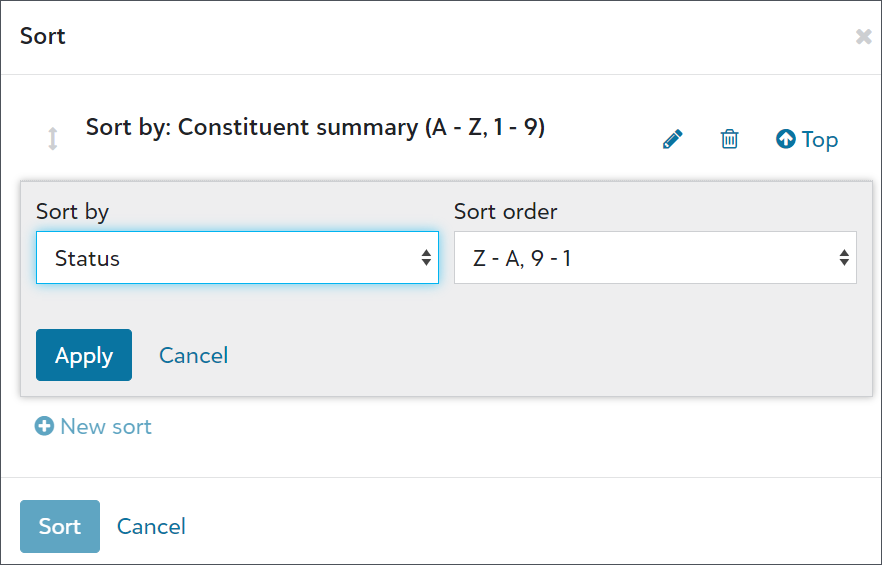Click the arrows on the Sort order dropdown

tap(844, 258)
